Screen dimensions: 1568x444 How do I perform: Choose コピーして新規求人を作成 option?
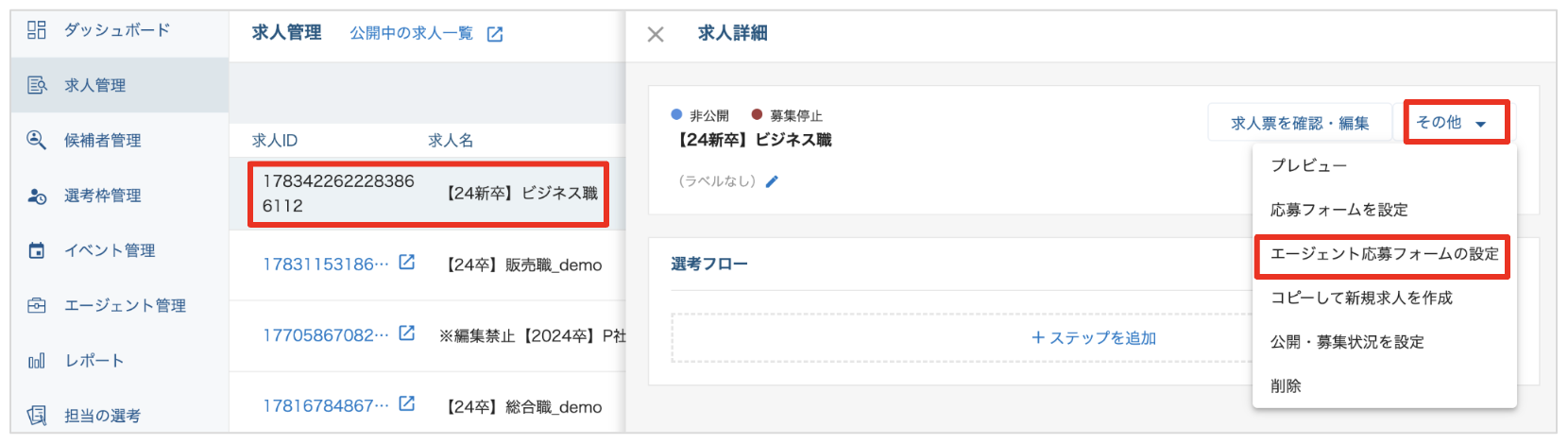point(1361,298)
